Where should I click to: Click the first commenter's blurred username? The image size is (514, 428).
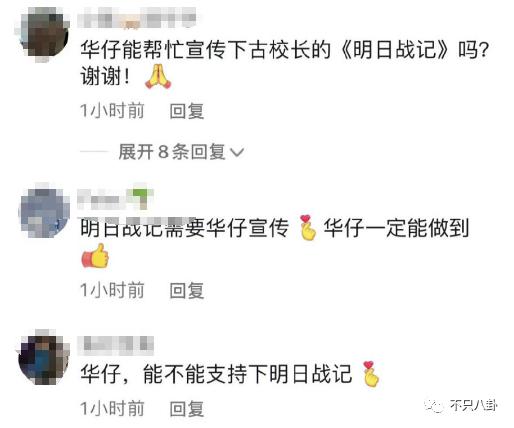pos(137,17)
